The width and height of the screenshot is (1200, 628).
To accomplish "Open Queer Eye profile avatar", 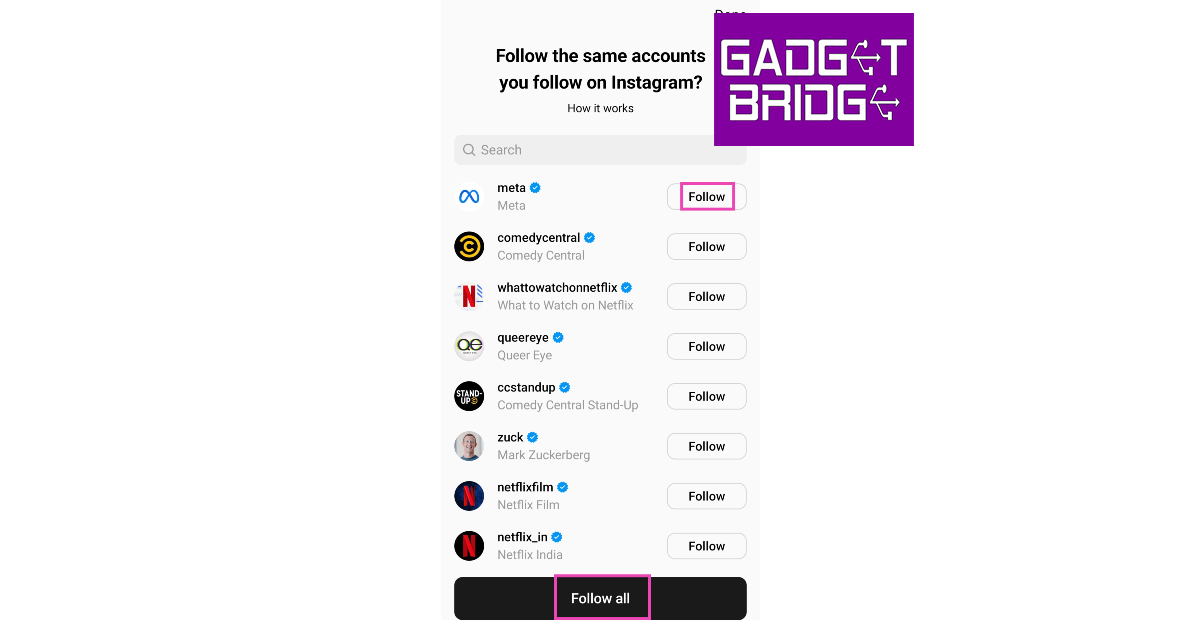I will coord(469,346).
